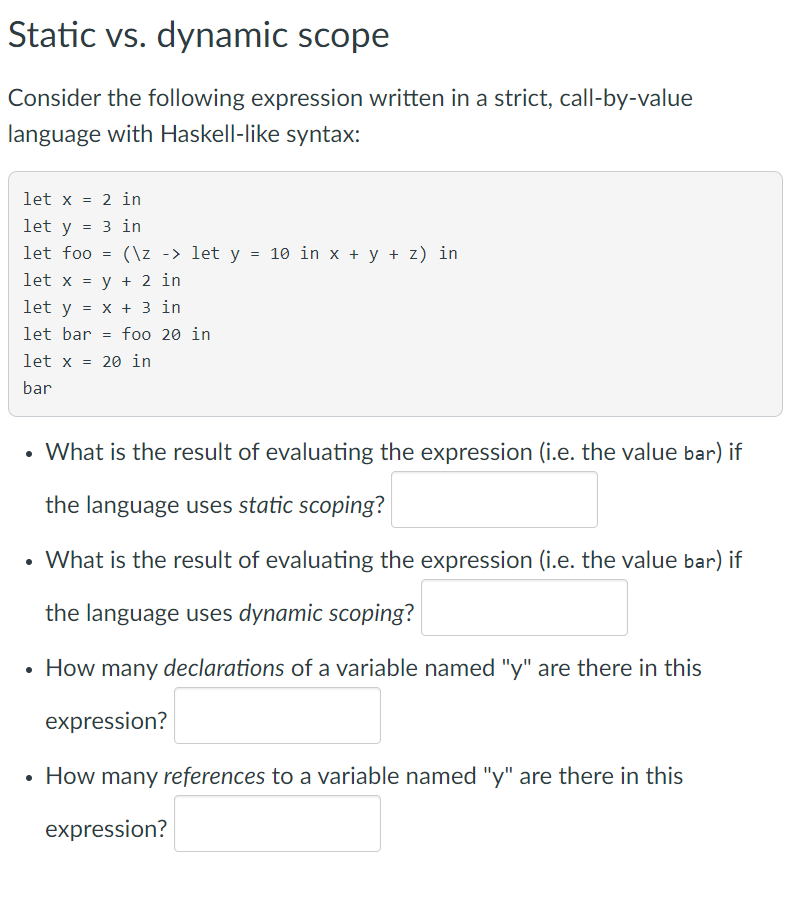Viewport: 797px width, 901px height.
Task: Click the declarations count input field
Action: pyautogui.click(x=277, y=715)
